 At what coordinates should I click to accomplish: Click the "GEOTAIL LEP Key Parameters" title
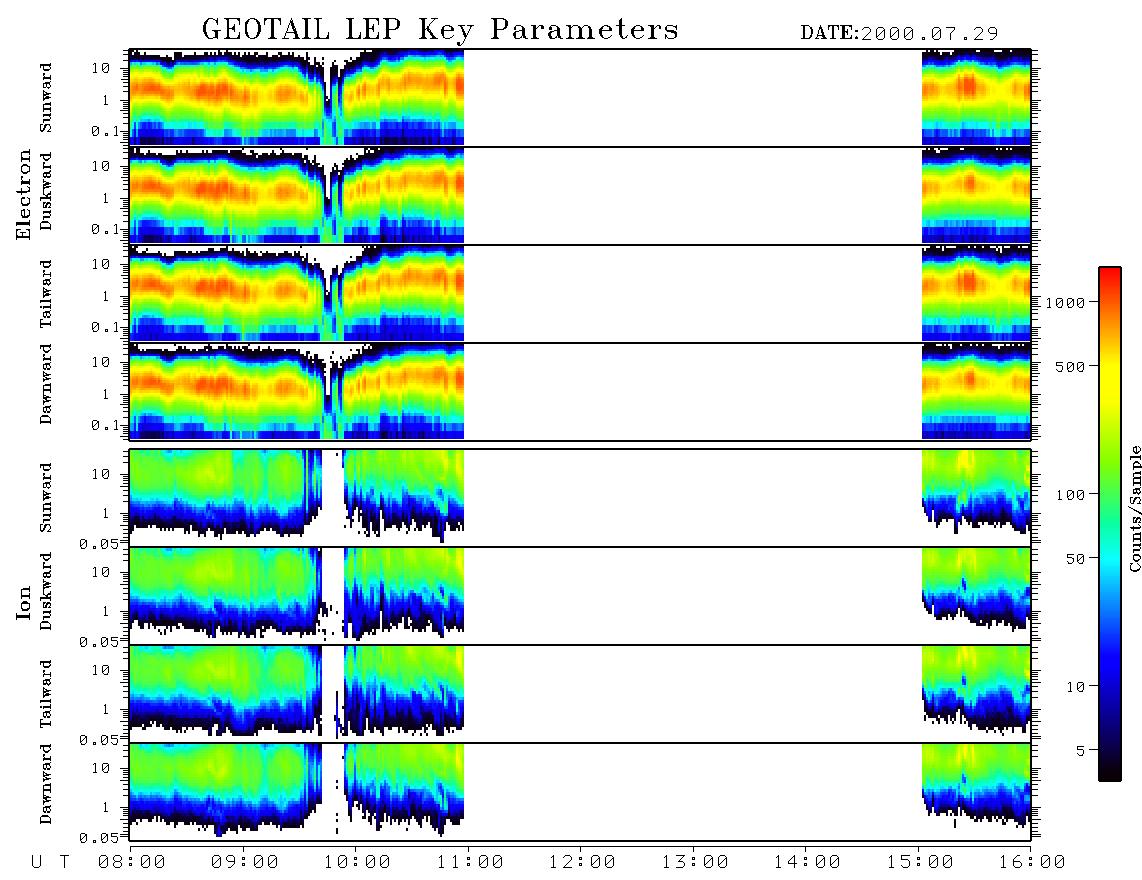coord(440,30)
